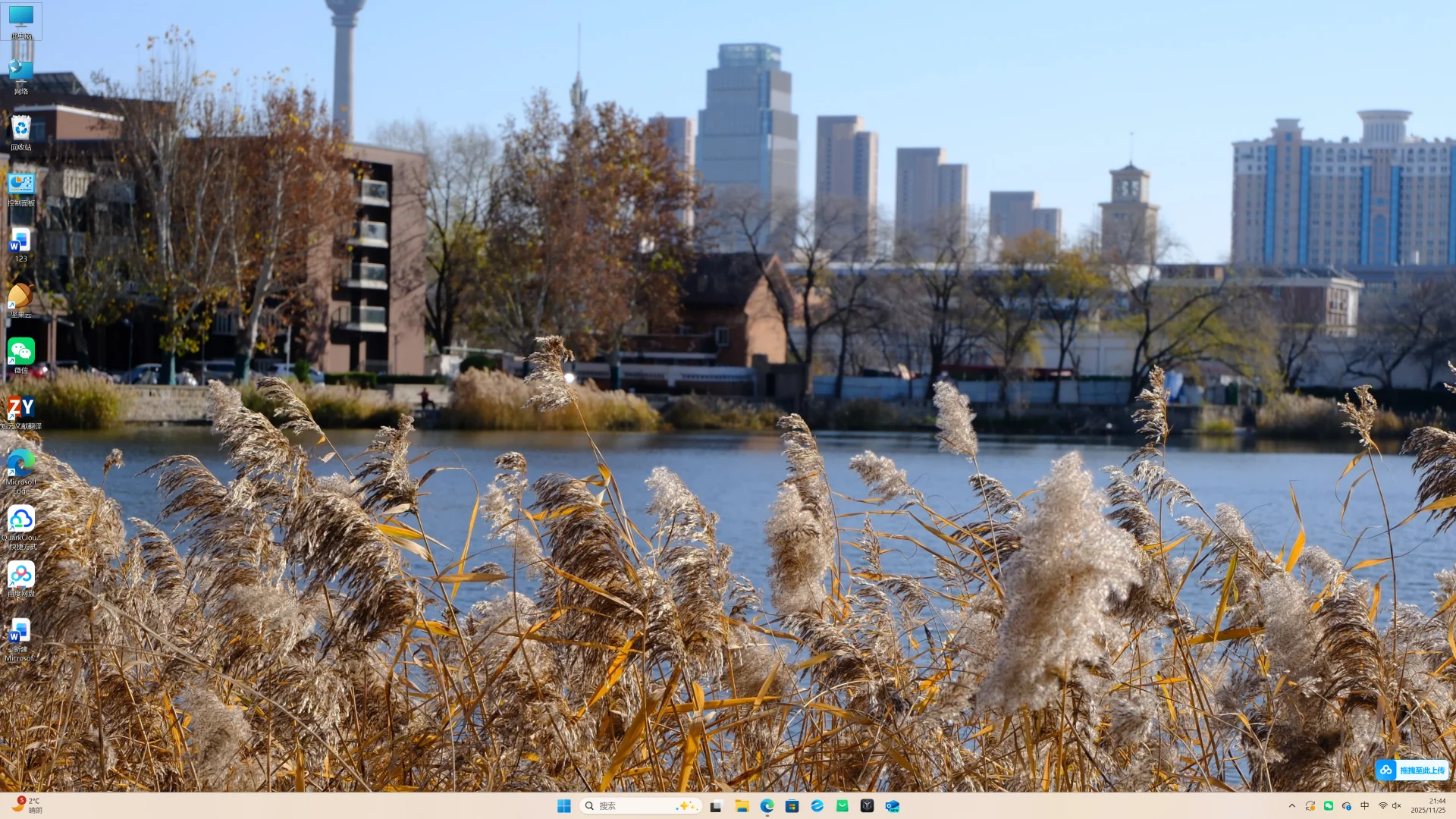Click the floating 拖拽至此上传 upload button
The width and height of the screenshot is (1456, 819).
pyautogui.click(x=1412, y=770)
